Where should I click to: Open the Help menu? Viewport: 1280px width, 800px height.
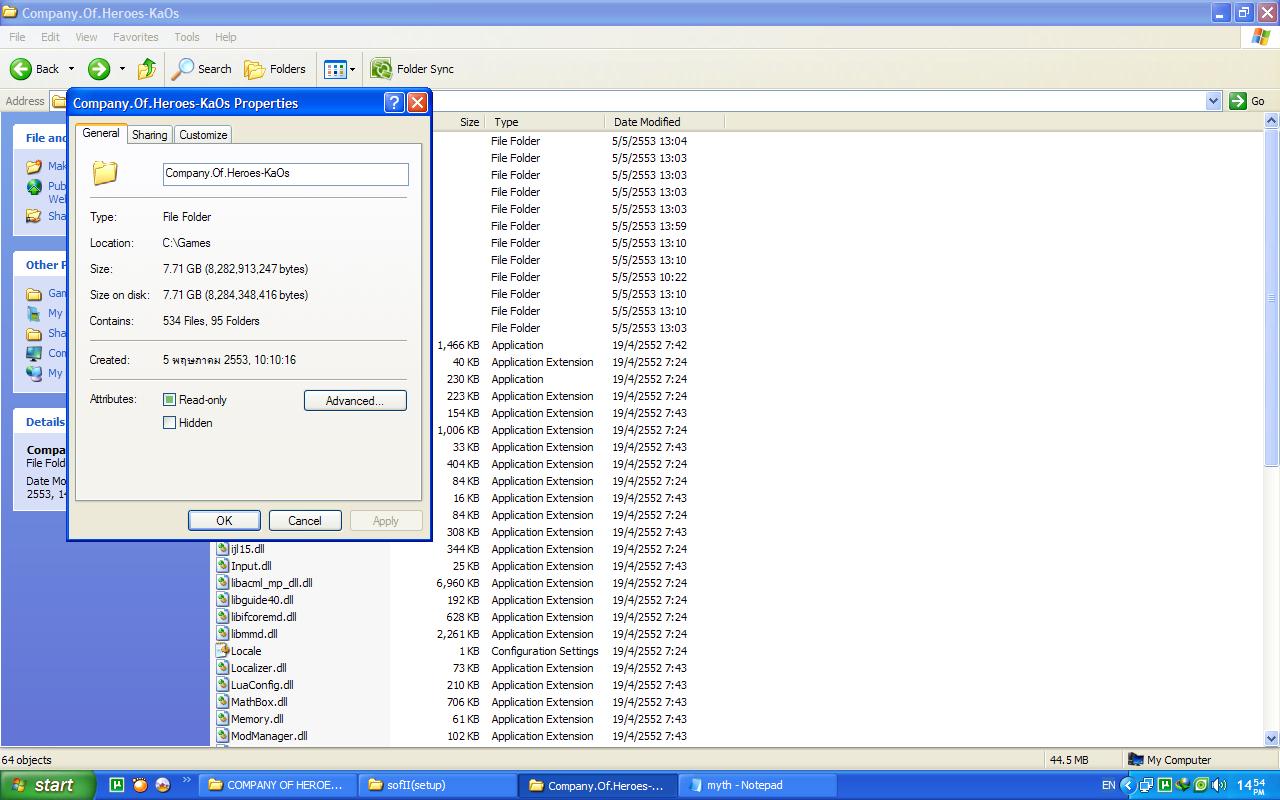[226, 37]
